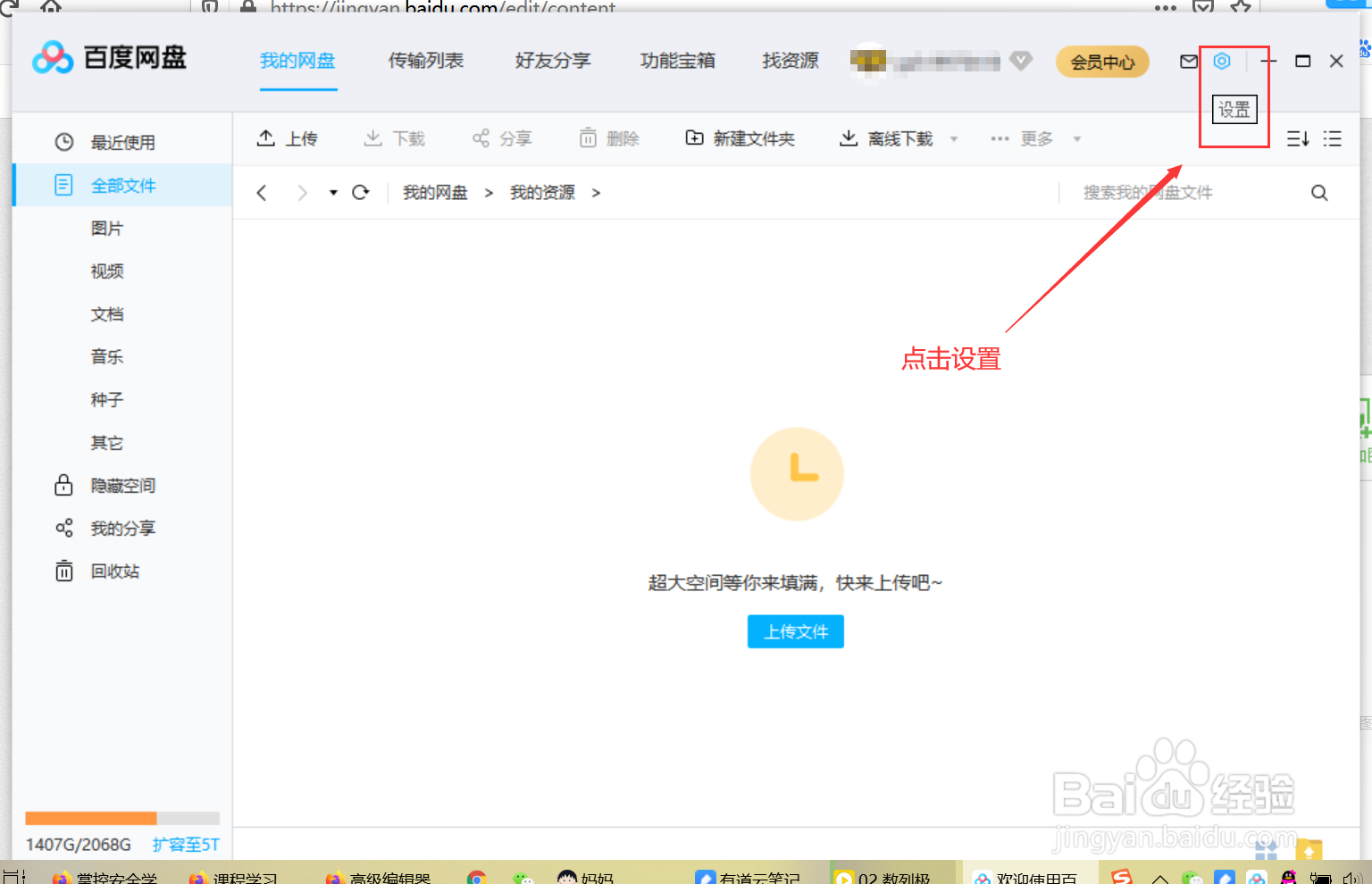Expand the breadcrumb arrow after 我的网盘
Image resolution: width=1372 pixels, height=884 pixels.
tap(489, 193)
